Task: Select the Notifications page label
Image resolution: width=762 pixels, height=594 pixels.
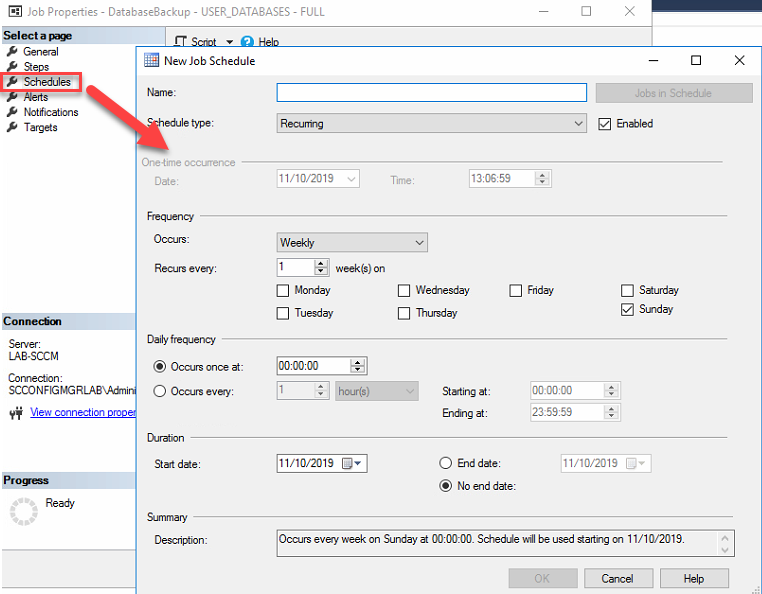Action: coord(51,112)
